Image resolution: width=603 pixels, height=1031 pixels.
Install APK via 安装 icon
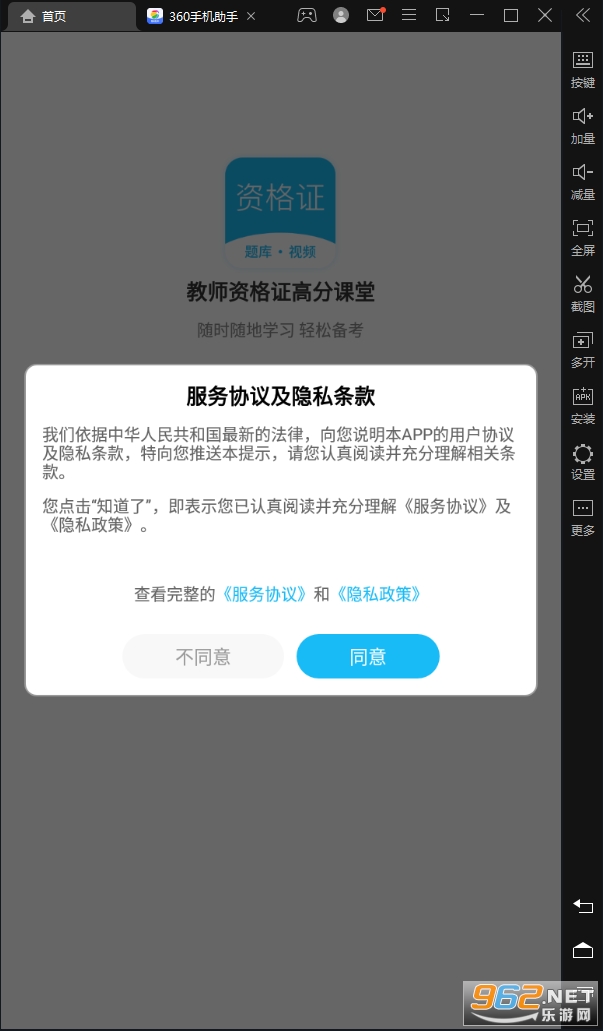(583, 405)
